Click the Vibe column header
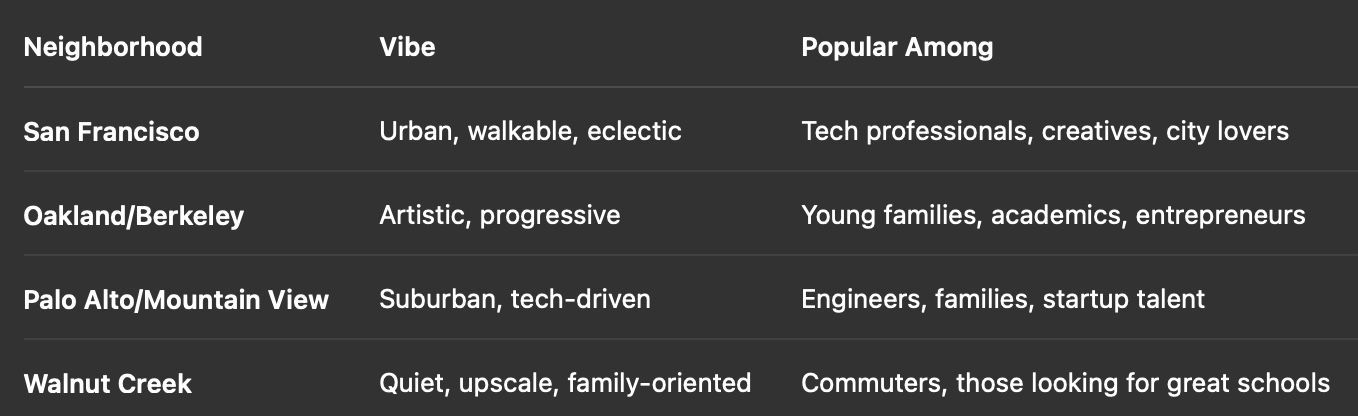 [x=407, y=47]
